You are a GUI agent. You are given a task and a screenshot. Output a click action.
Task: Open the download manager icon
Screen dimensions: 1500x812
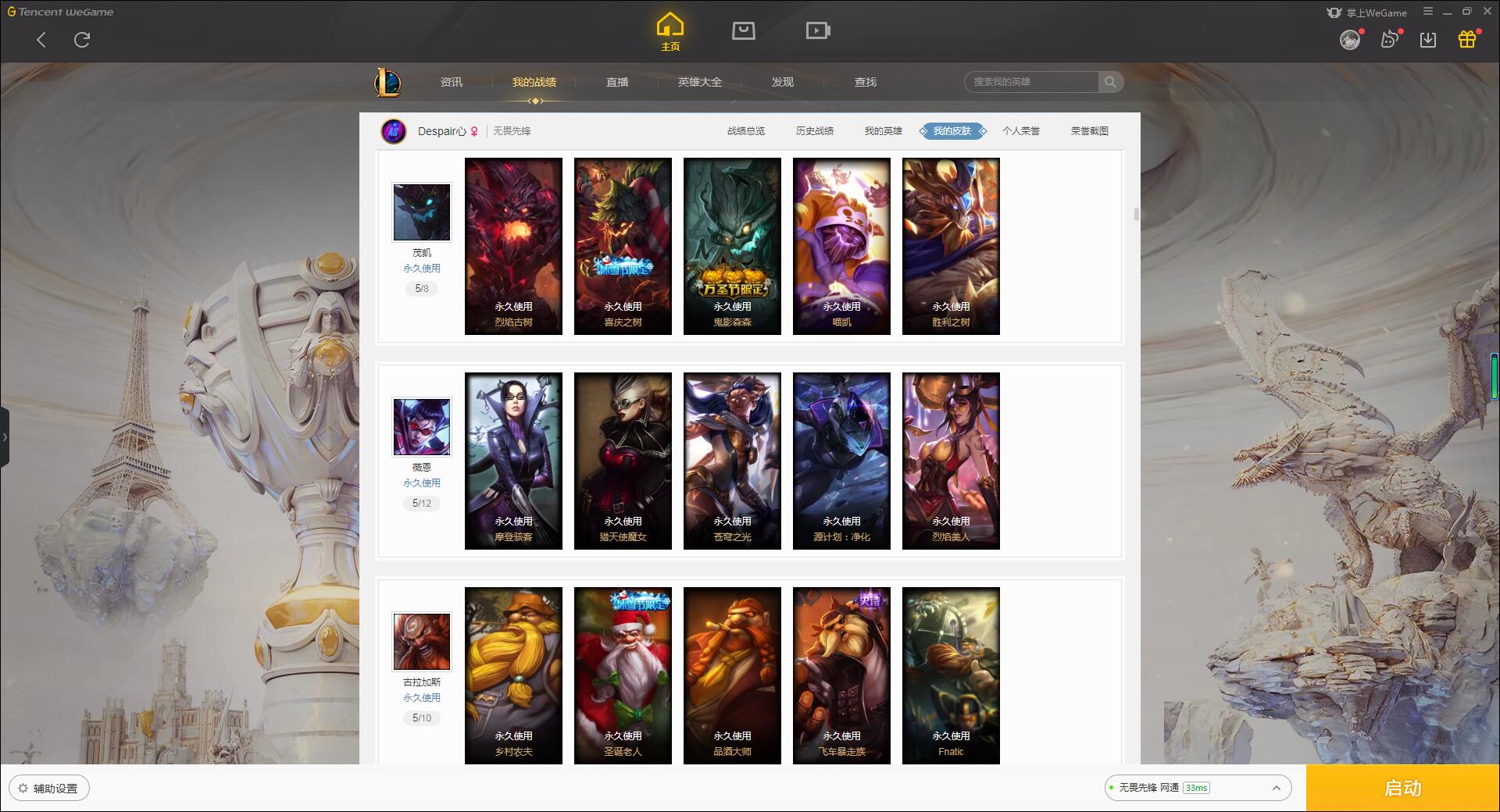click(x=1428, y=40)
